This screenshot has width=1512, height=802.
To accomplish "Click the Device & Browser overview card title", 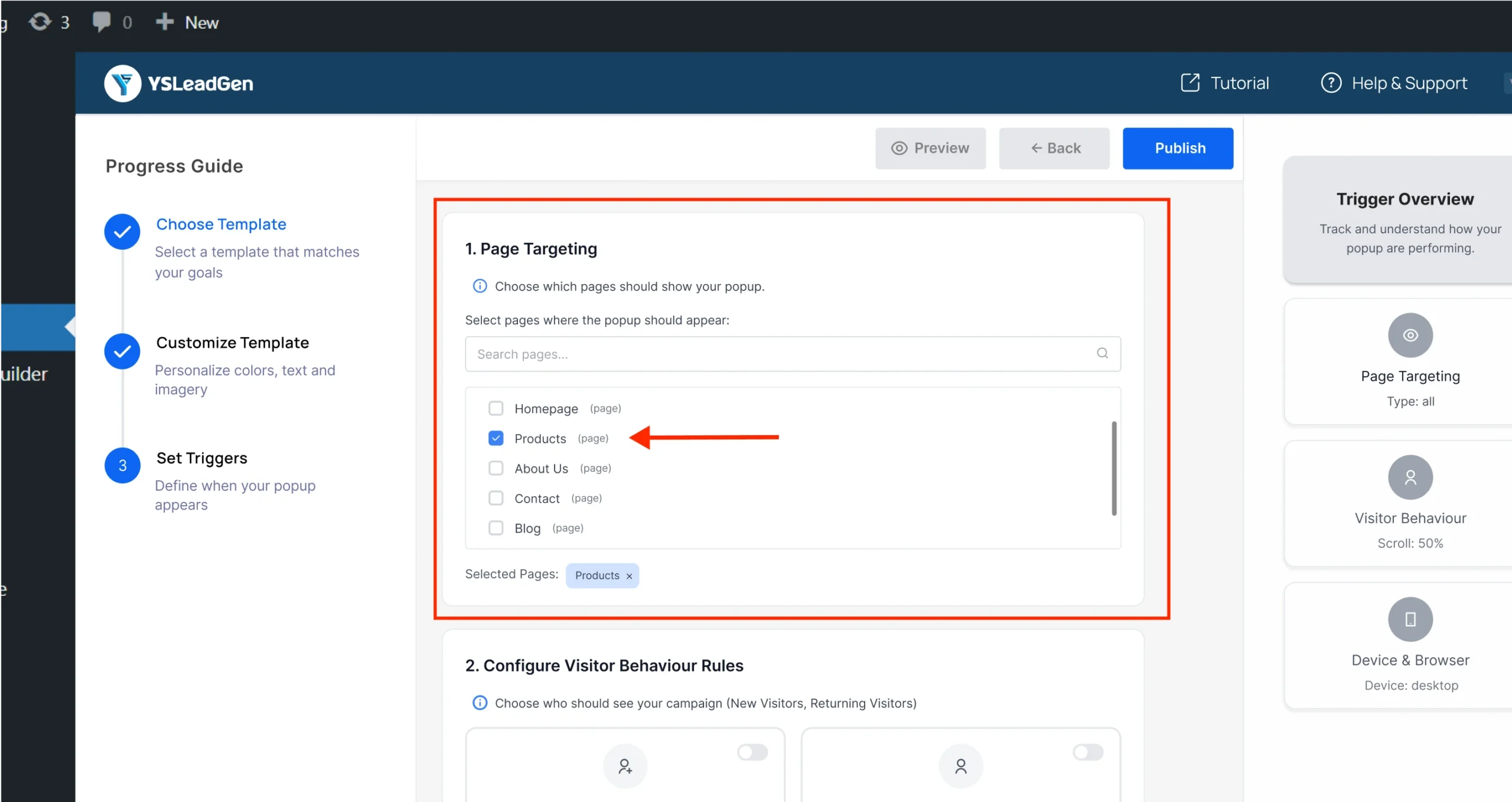I will (x=1410, y=660).
